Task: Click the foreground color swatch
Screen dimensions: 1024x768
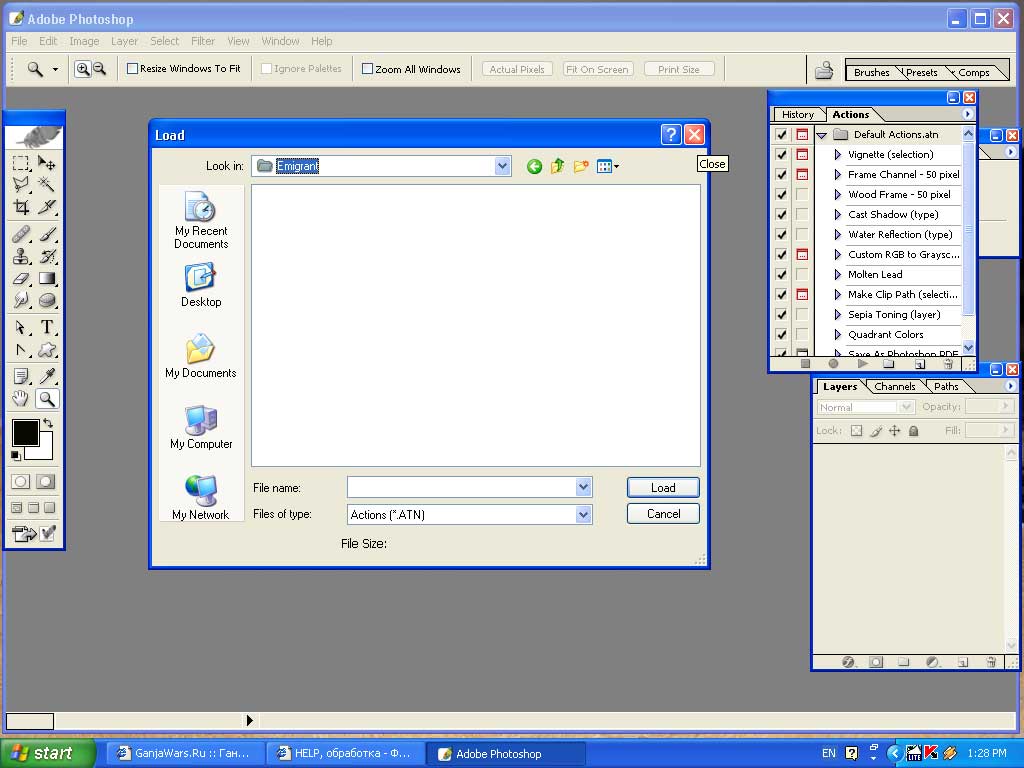Action: (24, 432)
